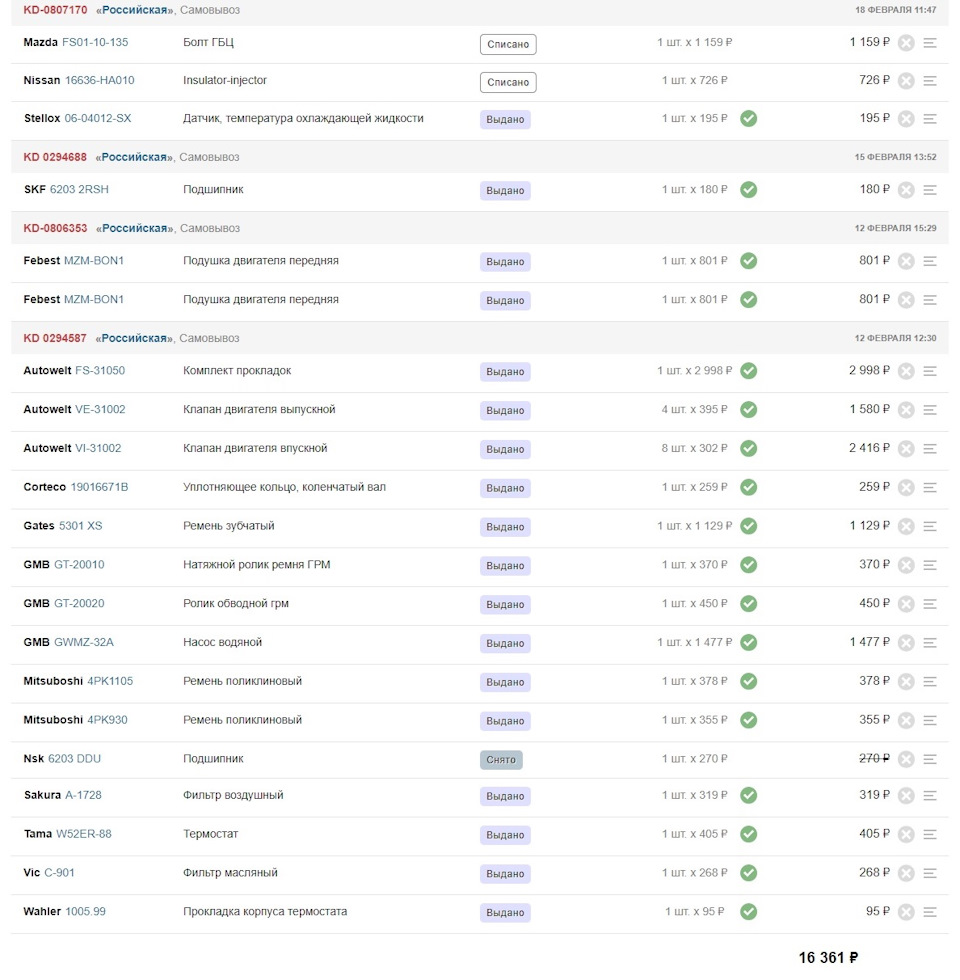Open menu for Mitsuboshi 4PK930 row
This screenshot has width=960, height=980.
930,720
